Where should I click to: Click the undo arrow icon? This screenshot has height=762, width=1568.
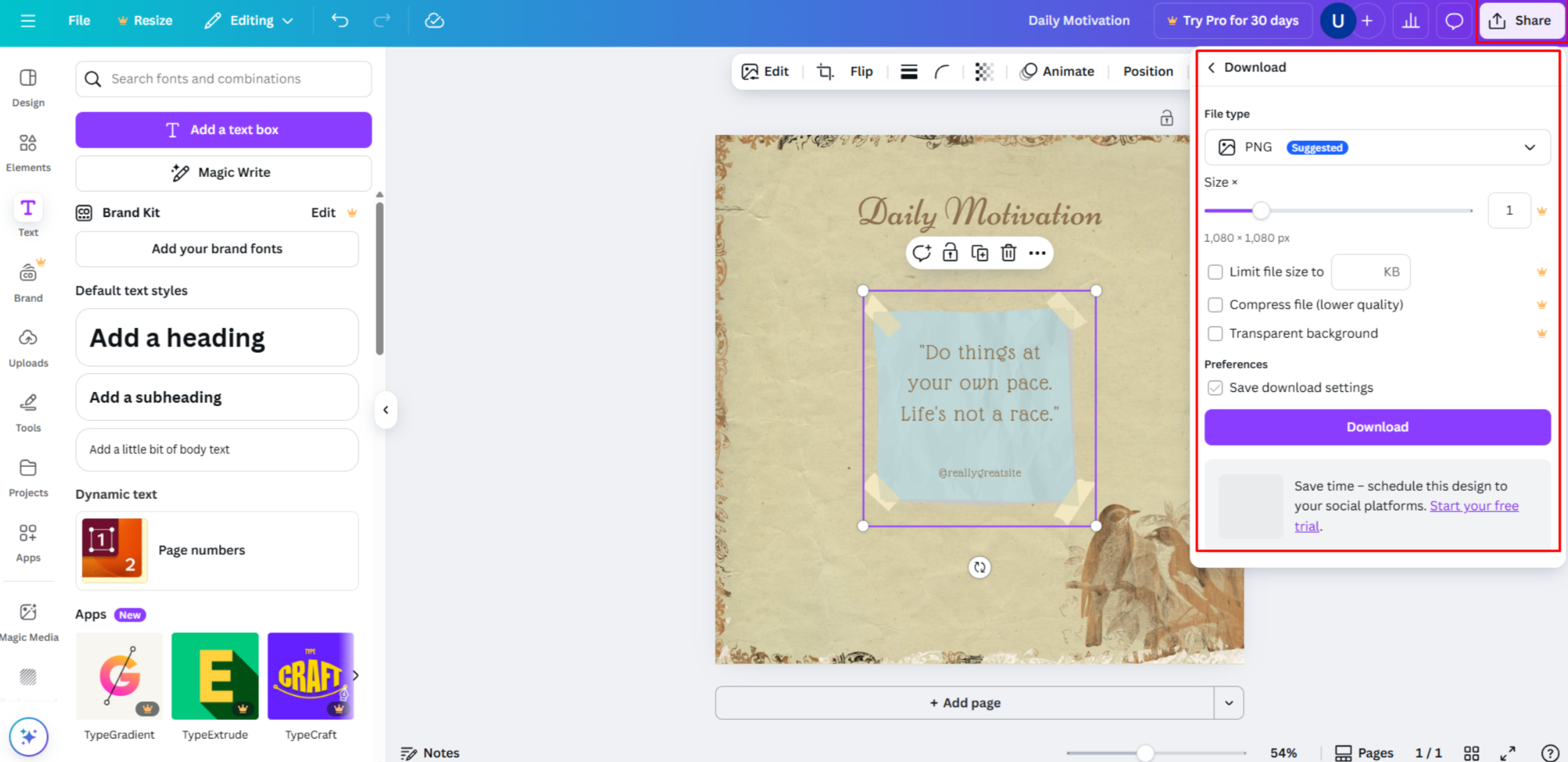(340, 21)
